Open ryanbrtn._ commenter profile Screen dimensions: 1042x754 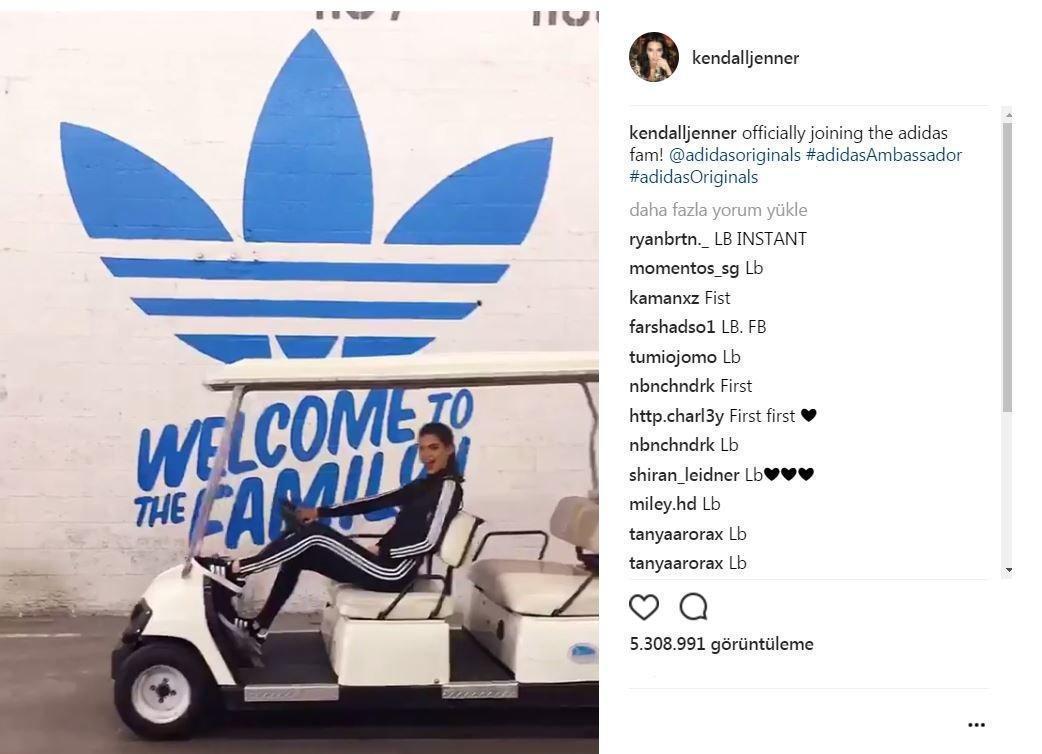tap(669, 239)
